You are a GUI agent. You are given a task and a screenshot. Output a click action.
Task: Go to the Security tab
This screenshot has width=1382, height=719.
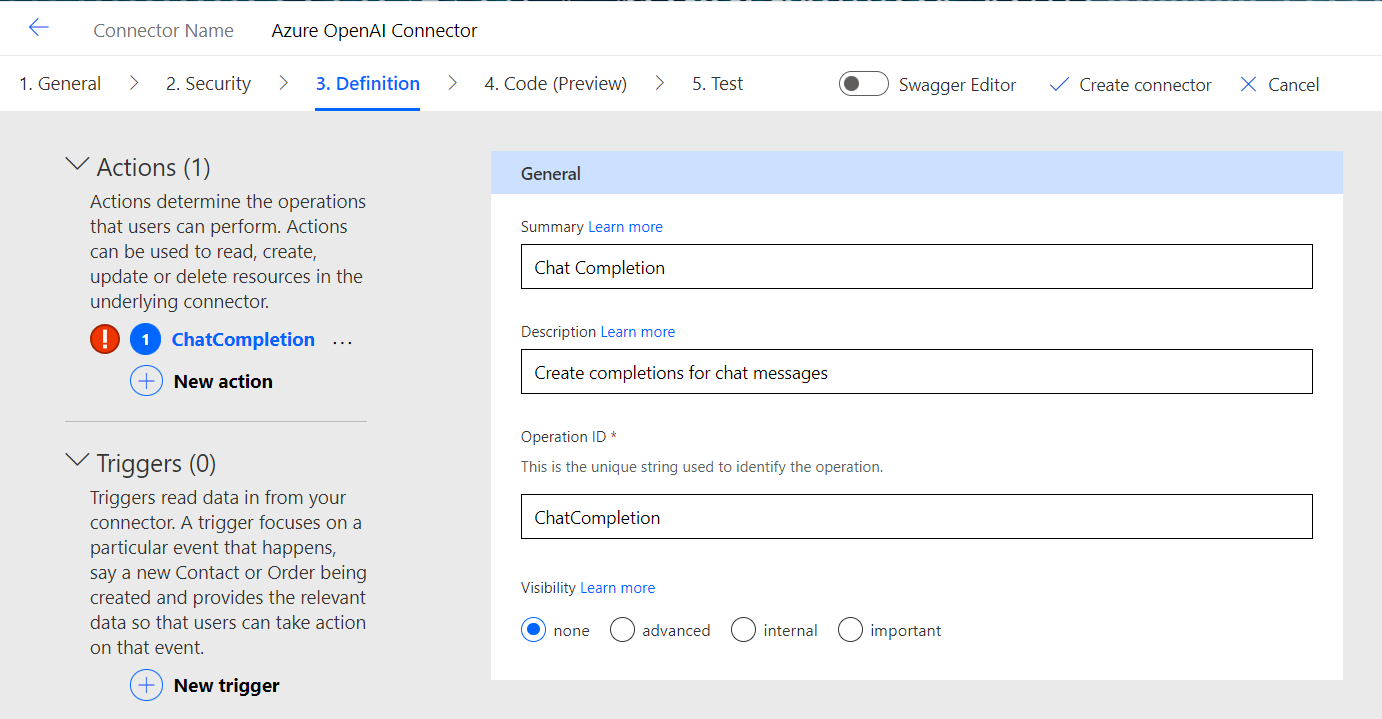point(208,84)
